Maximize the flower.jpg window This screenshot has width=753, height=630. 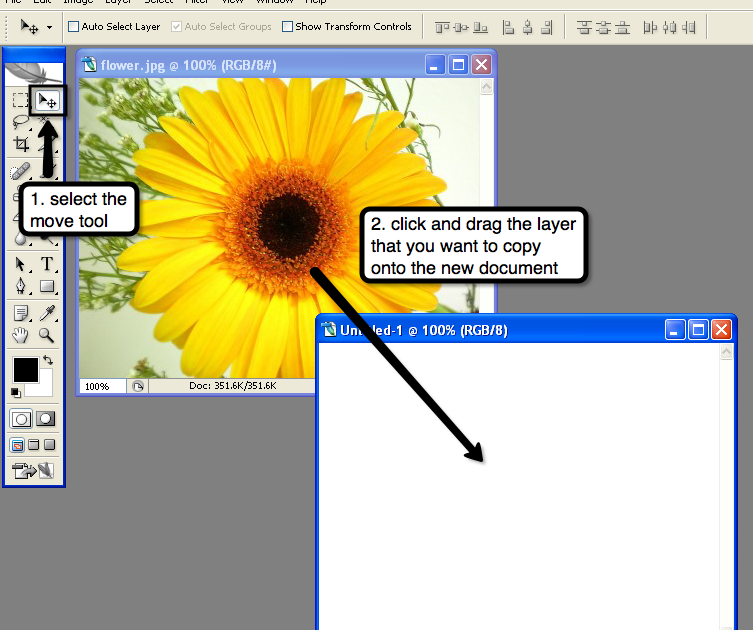[458, 64]
